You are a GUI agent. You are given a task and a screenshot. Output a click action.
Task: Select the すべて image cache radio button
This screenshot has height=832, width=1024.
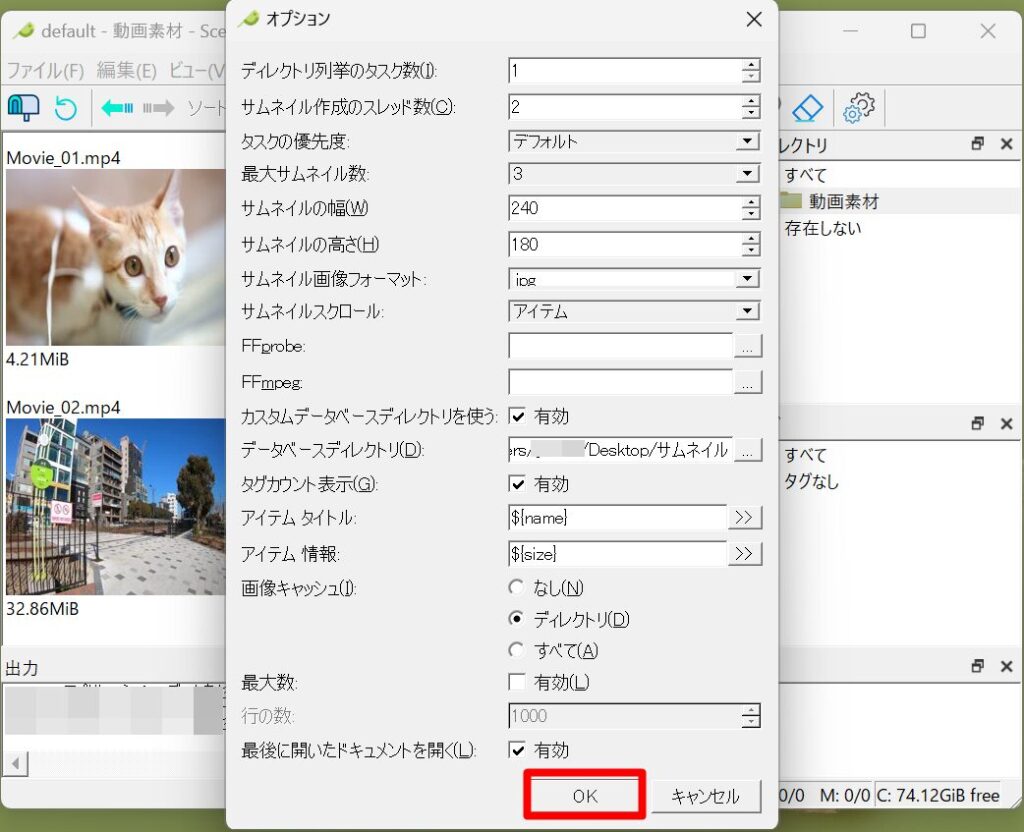(516, 650)
